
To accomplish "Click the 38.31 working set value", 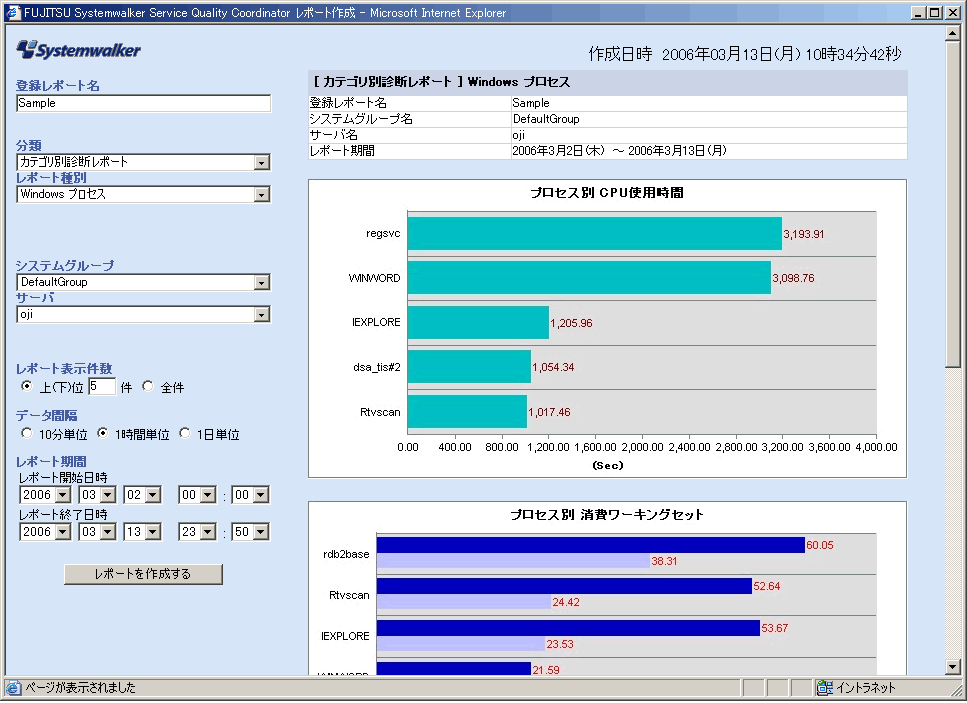I will pyautogui.click(x=664, y=561).
